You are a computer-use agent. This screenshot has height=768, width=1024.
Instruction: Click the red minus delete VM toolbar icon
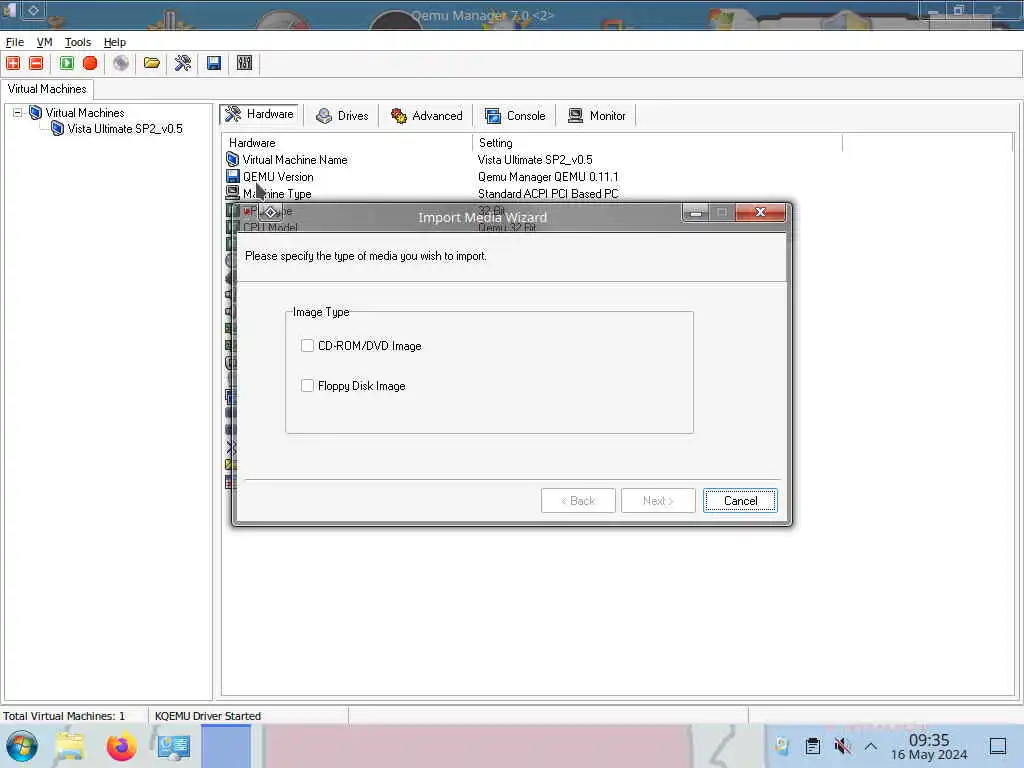point(37,63)
